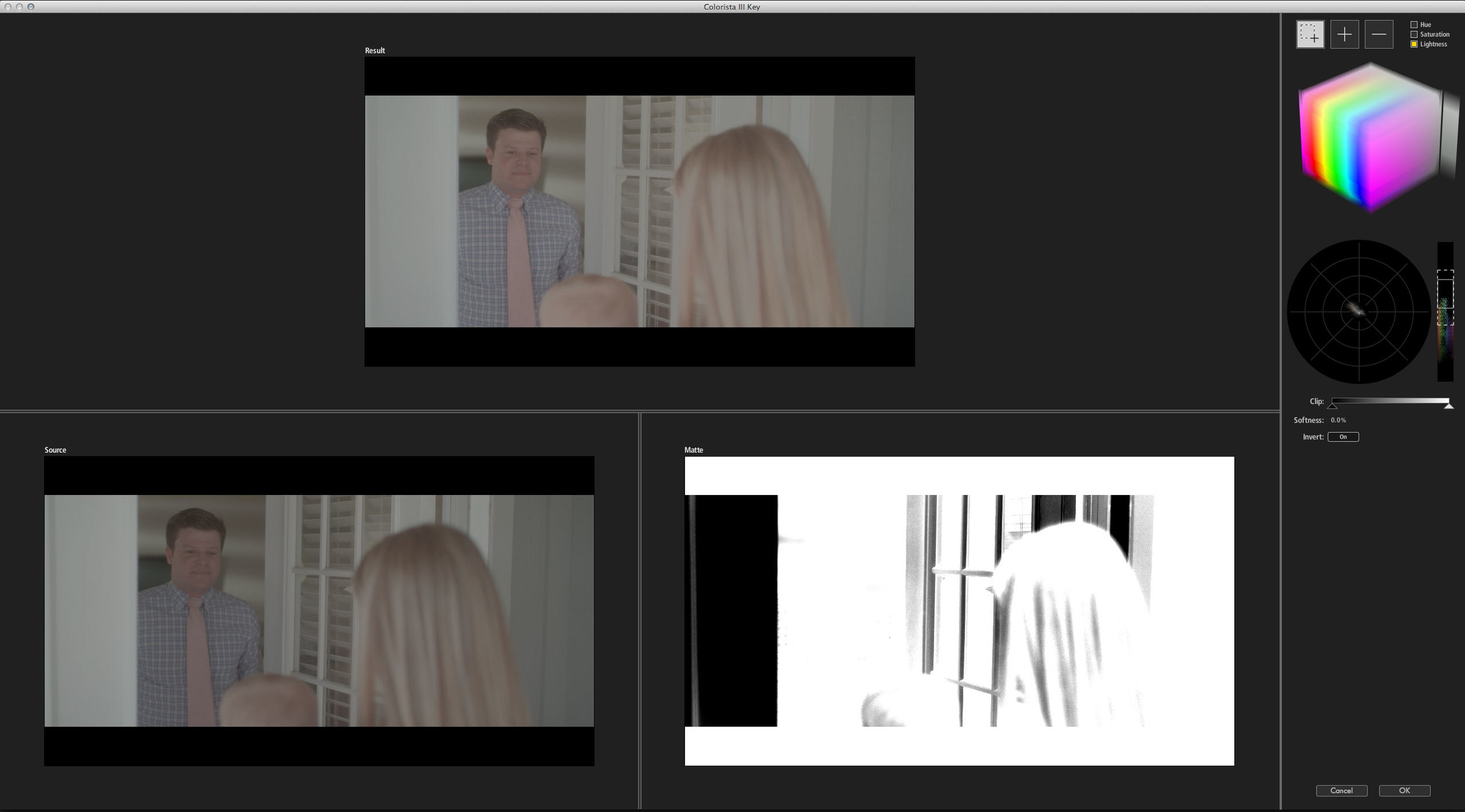Image resolution: width=1465 pixels, height=812 pixels.
Task: Click the circular hue/saturation vectorscope
Action: click(x=1359, y=312)
